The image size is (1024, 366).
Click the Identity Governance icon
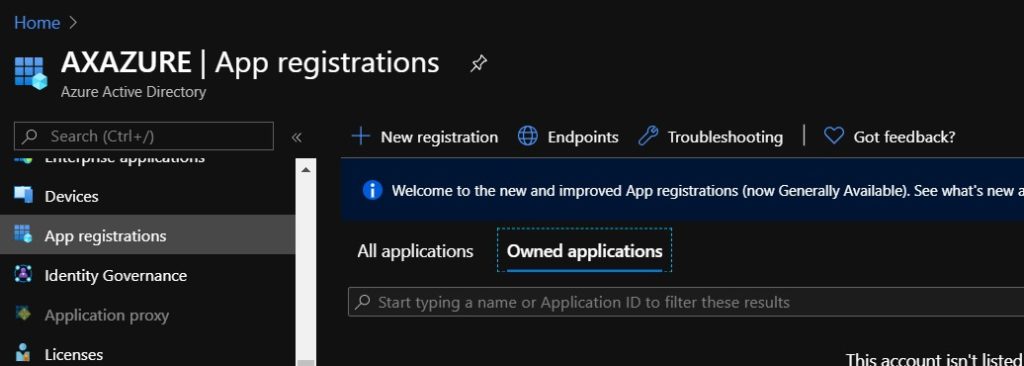24,274
